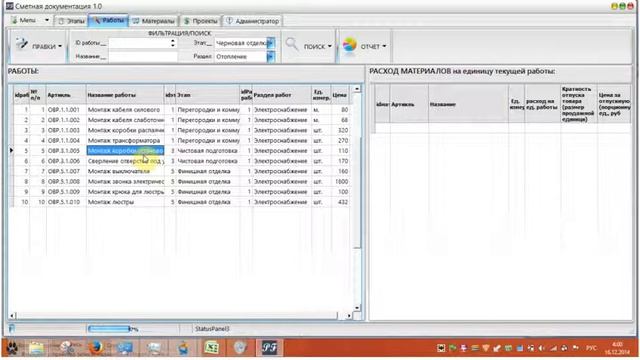Click the pie chart ОТЧЕТ icon
Viewport: 640px width, 360px height.
349,45
